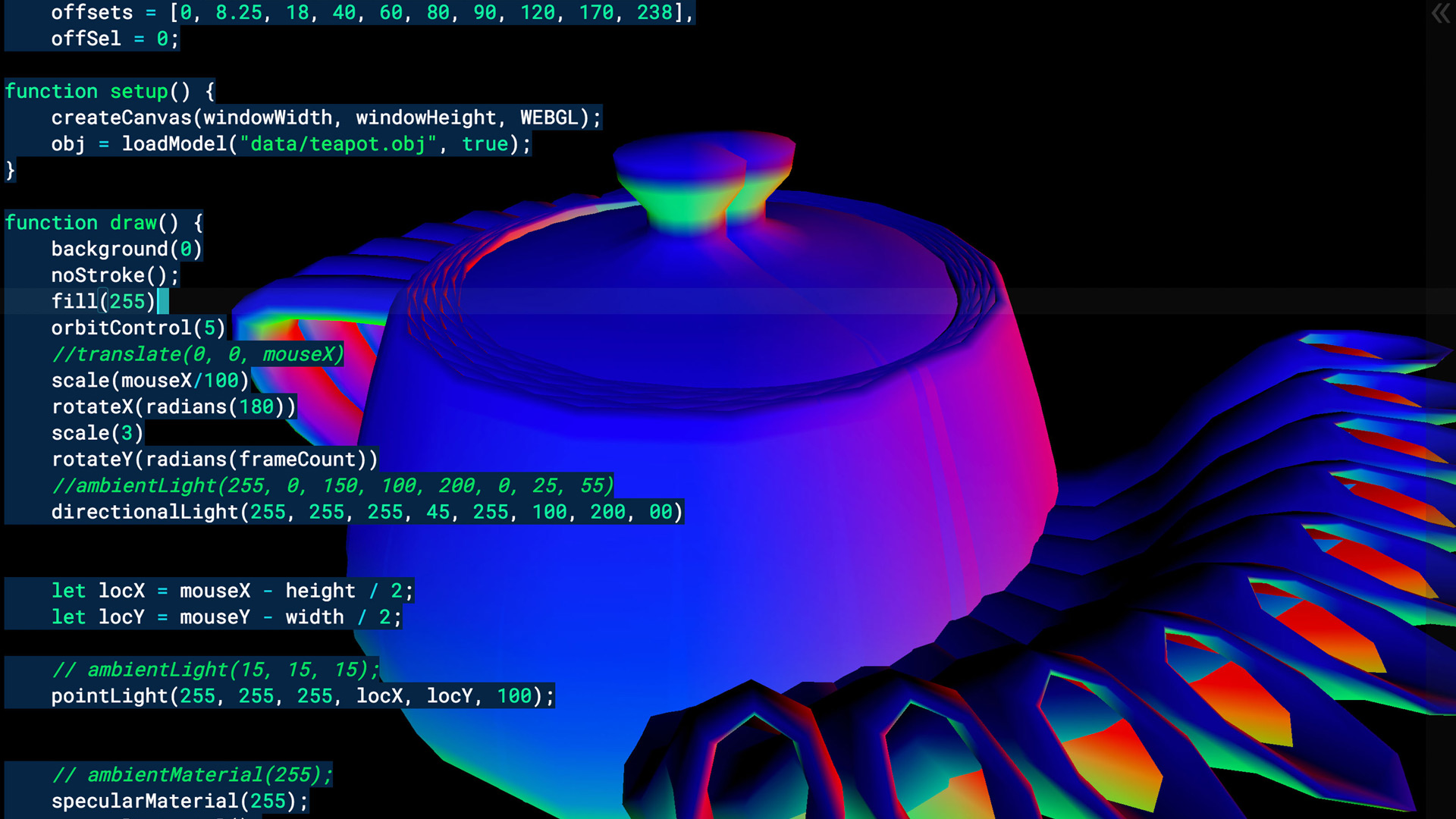Click the pointLight call line
1456x819 pixels.
pyautogui.click(x=302, y=696)
